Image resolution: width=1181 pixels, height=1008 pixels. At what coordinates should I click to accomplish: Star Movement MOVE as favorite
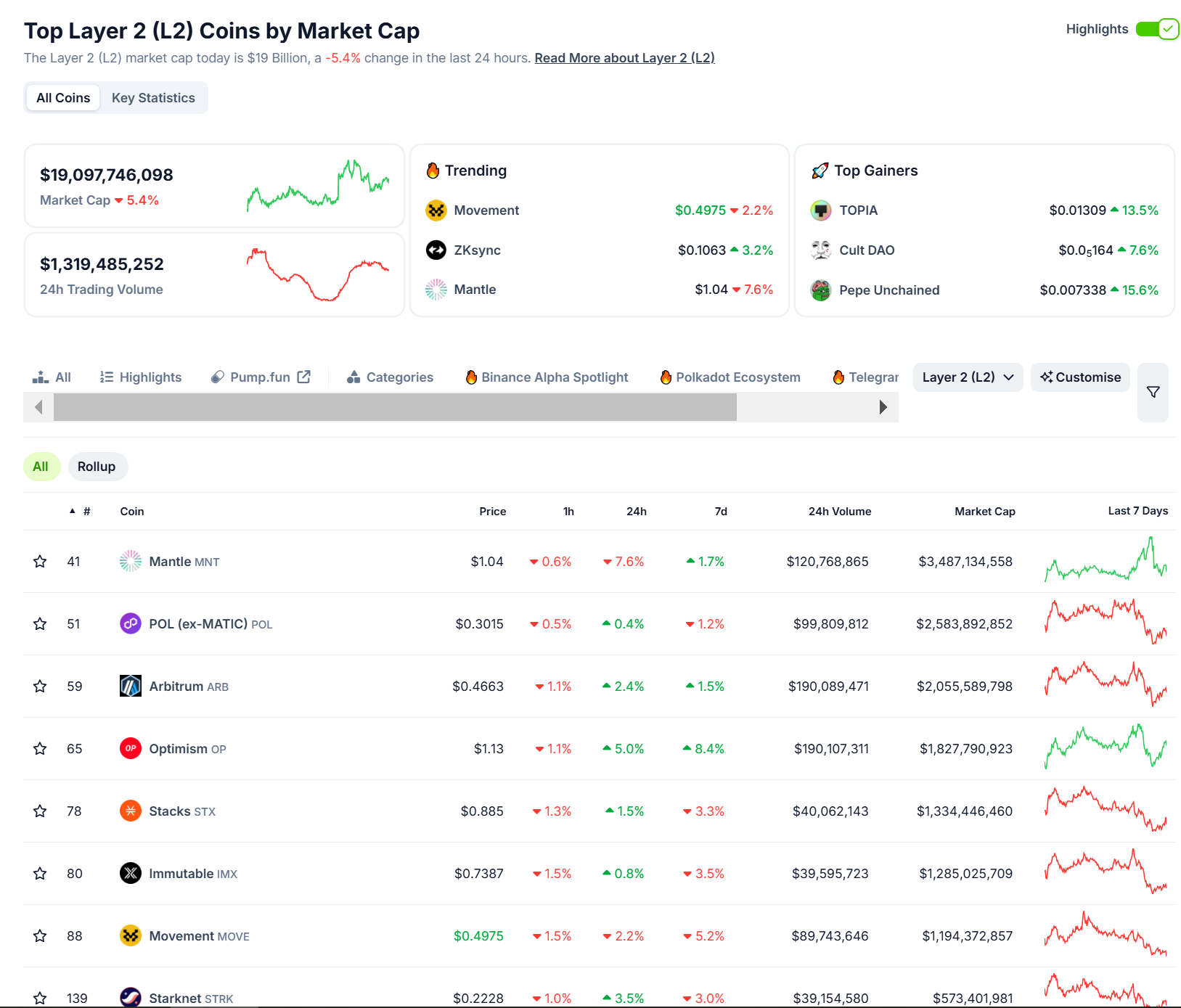(40, 936)
